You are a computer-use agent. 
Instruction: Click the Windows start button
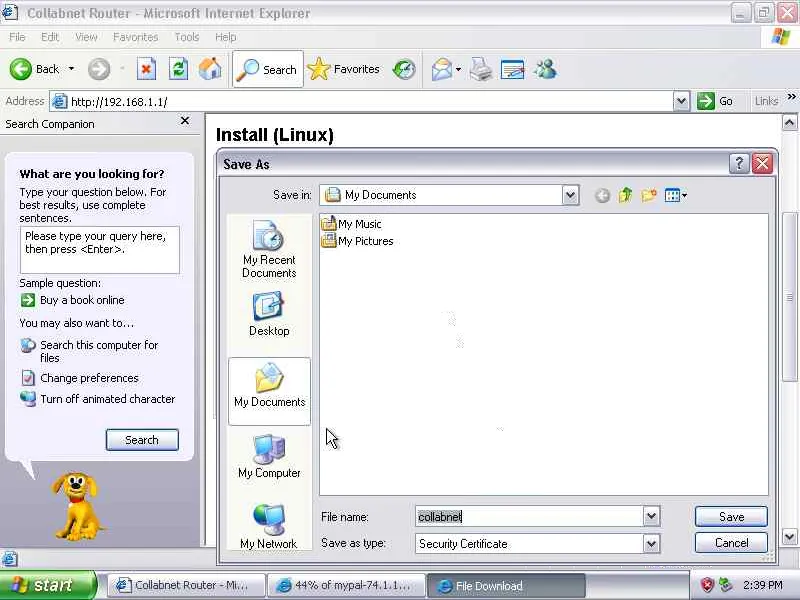[x=47, y=585]
